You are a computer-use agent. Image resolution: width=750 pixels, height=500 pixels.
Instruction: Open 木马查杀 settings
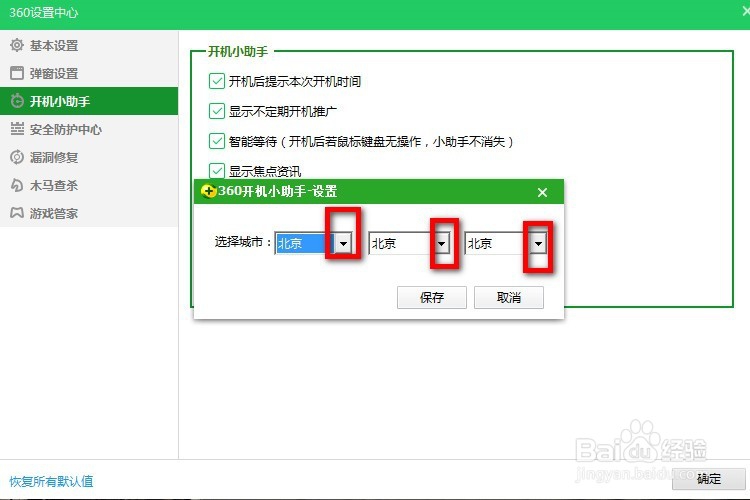tap(89, 185)
